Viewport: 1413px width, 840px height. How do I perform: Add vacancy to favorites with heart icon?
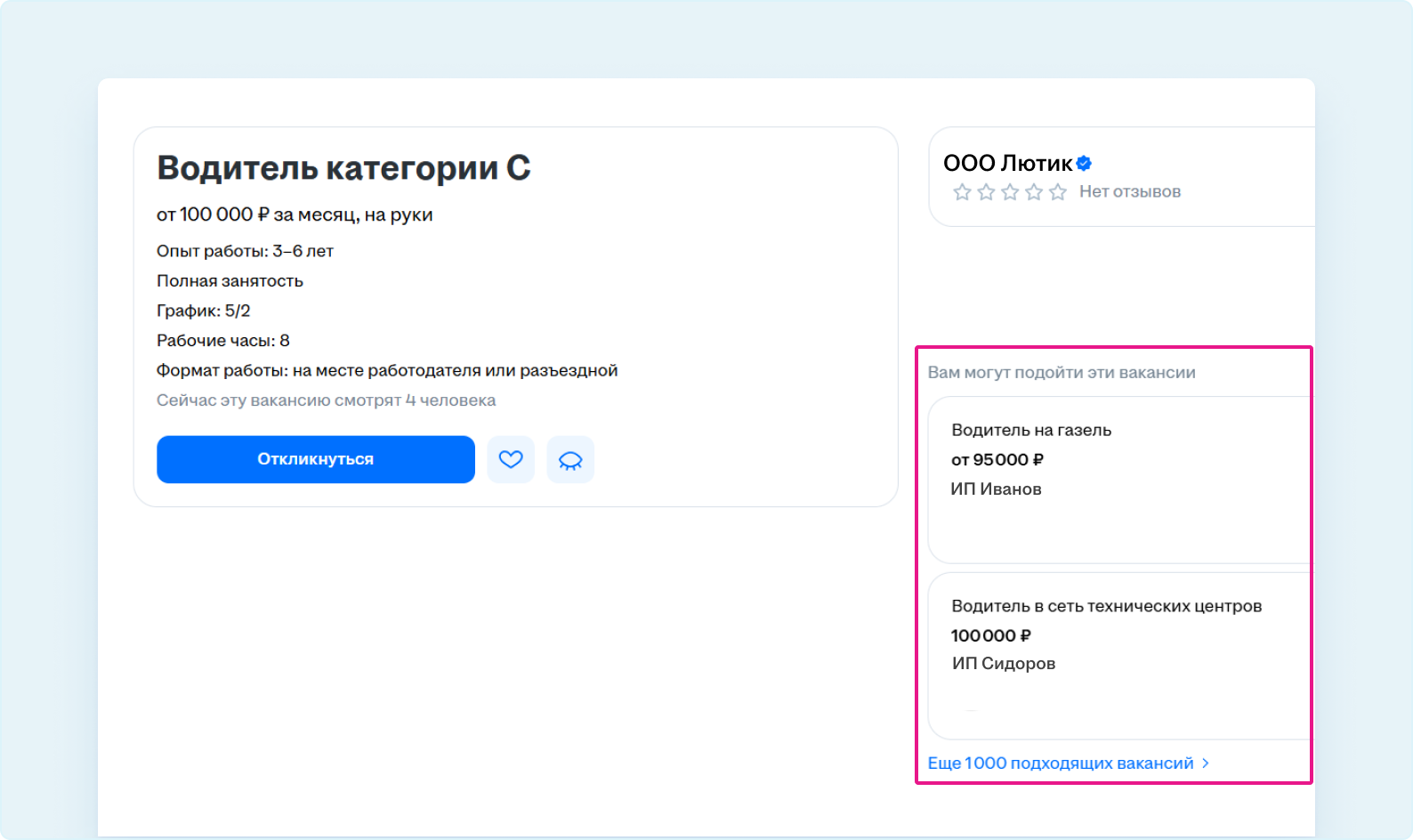[511, 459]
